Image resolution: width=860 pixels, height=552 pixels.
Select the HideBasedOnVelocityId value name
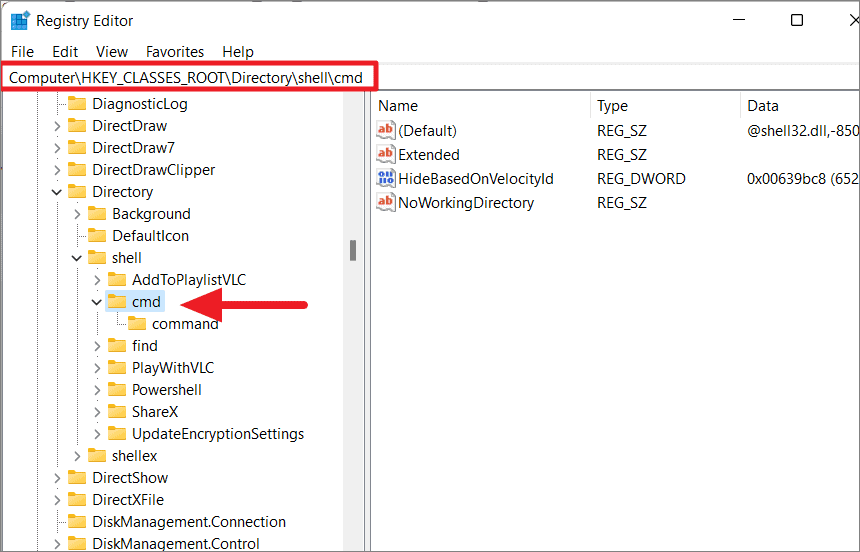tap(476, 179)
